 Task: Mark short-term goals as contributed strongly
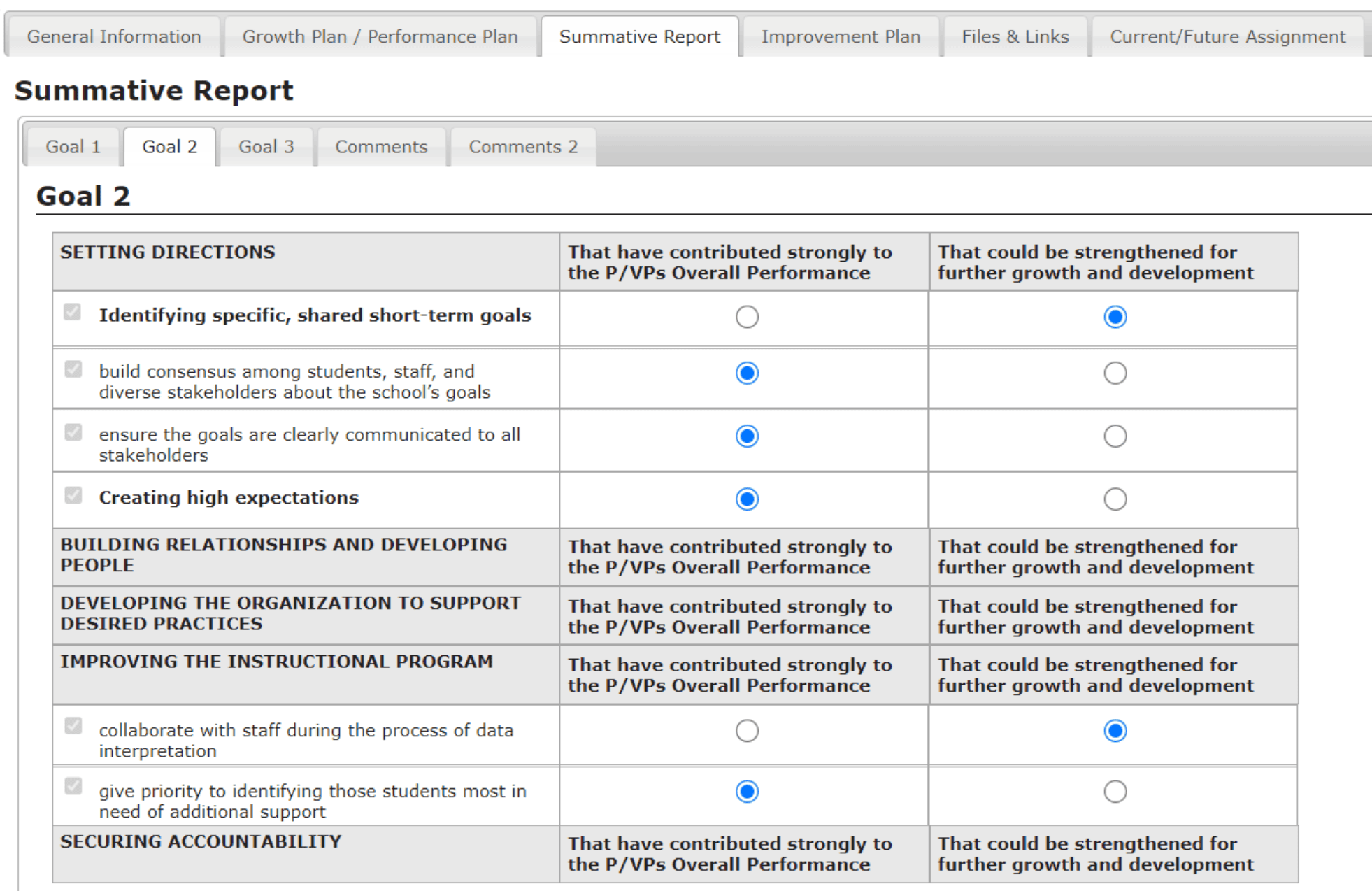pyautogui.click(x=747, y=317)
